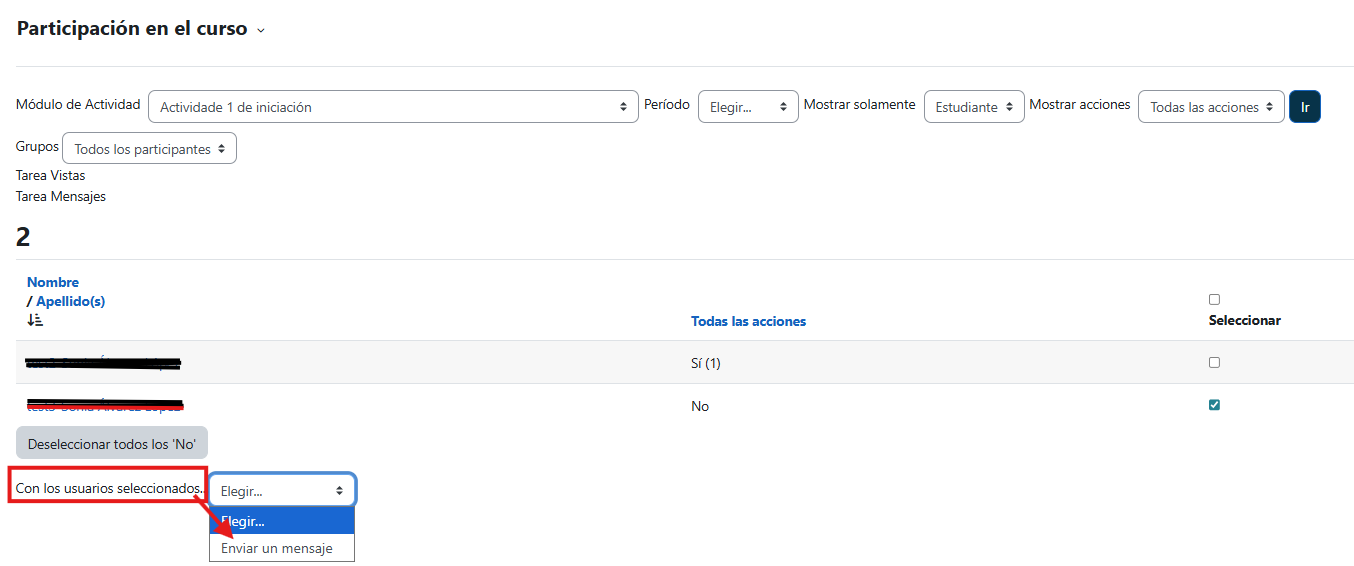
Task: Check the box for the Sí (1) user
Action: [x=1214, y=362]
